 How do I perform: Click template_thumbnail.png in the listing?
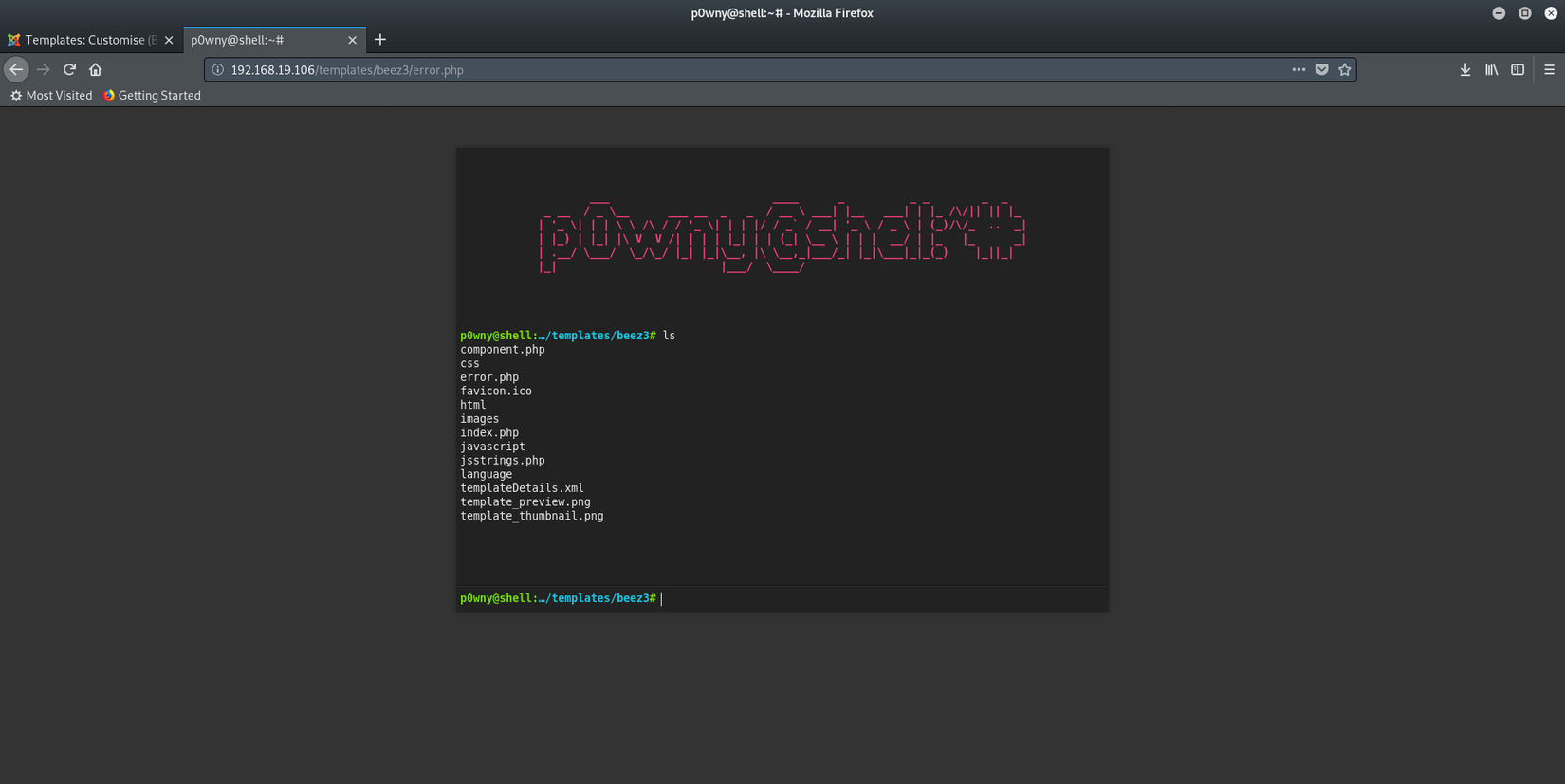click(x=532, y=516)
